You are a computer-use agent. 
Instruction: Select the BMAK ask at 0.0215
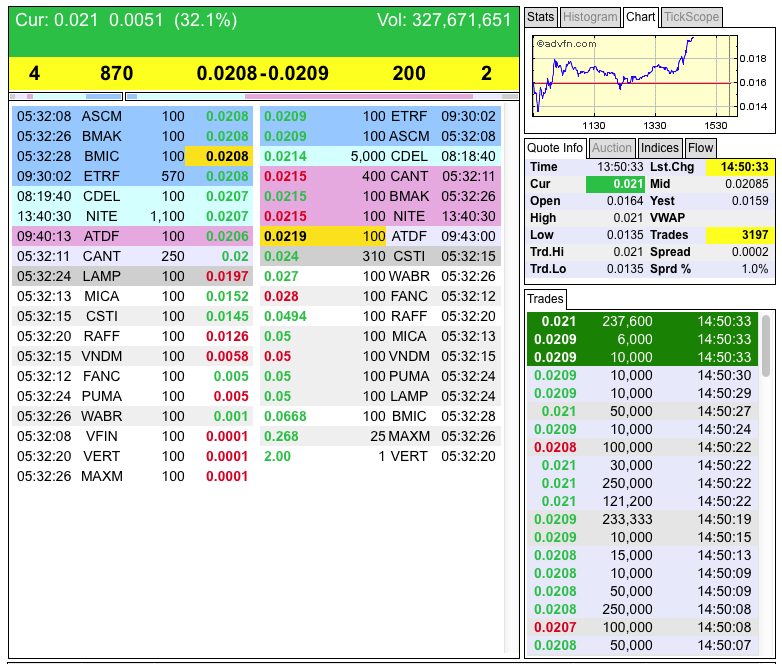point(381,196)
